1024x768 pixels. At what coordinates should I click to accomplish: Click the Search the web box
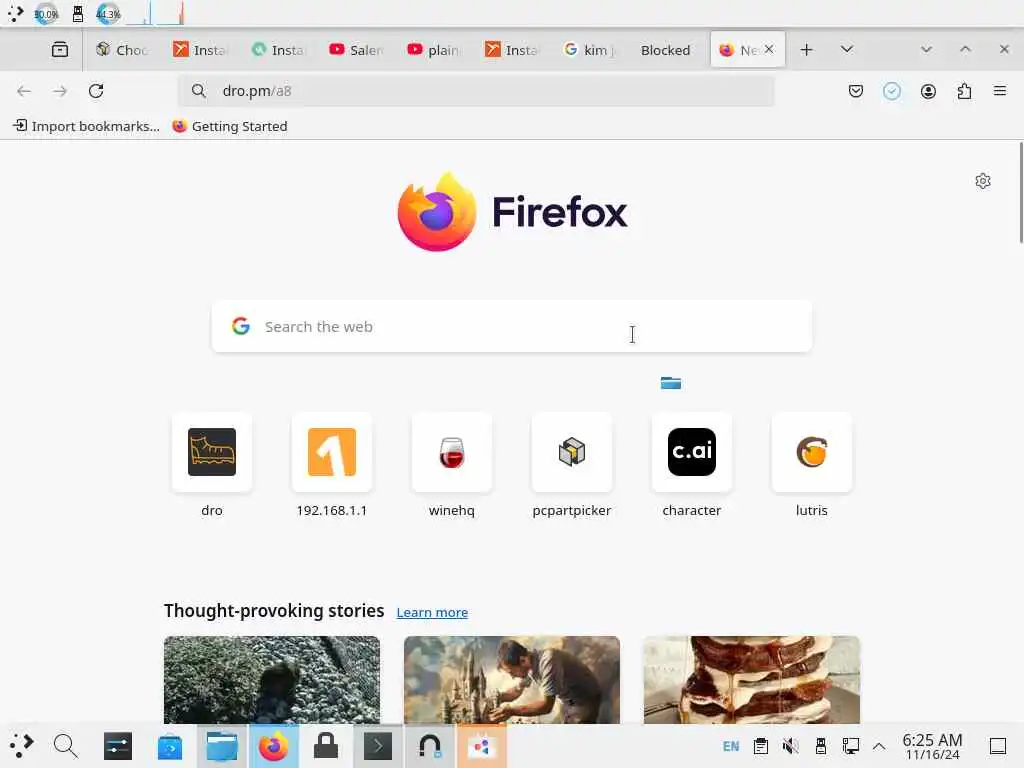point(512,327)
